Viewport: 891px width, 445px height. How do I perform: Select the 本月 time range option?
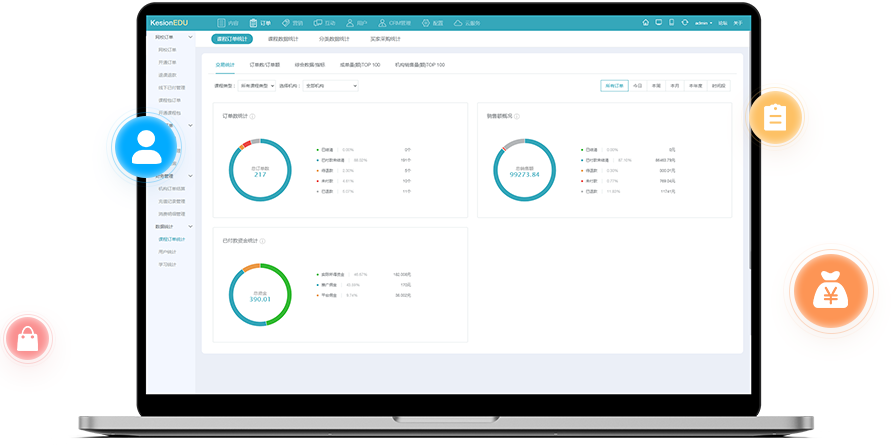click(x=675, y=86)
